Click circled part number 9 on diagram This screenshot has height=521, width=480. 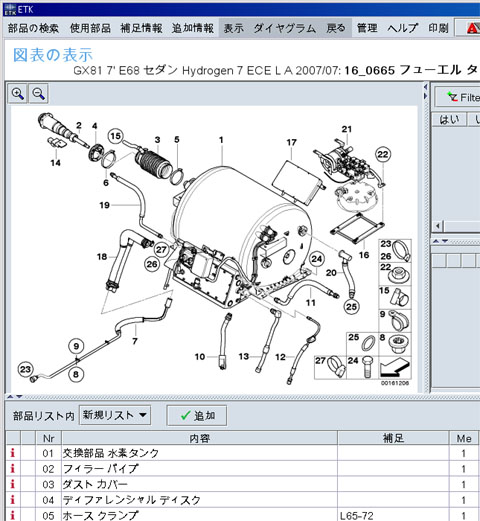coord(76,346)
